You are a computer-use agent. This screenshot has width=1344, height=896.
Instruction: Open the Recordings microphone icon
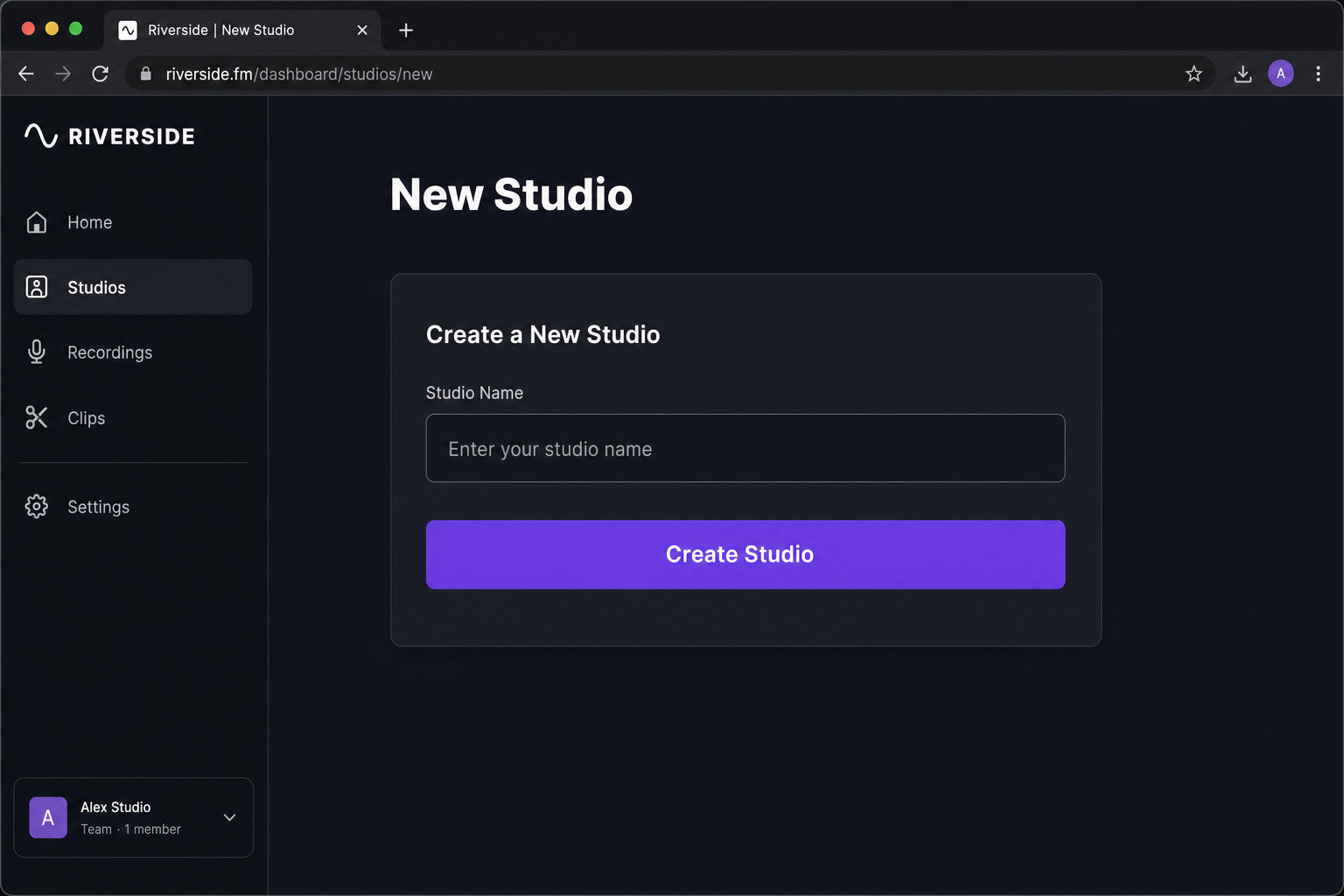click(37, 352)
